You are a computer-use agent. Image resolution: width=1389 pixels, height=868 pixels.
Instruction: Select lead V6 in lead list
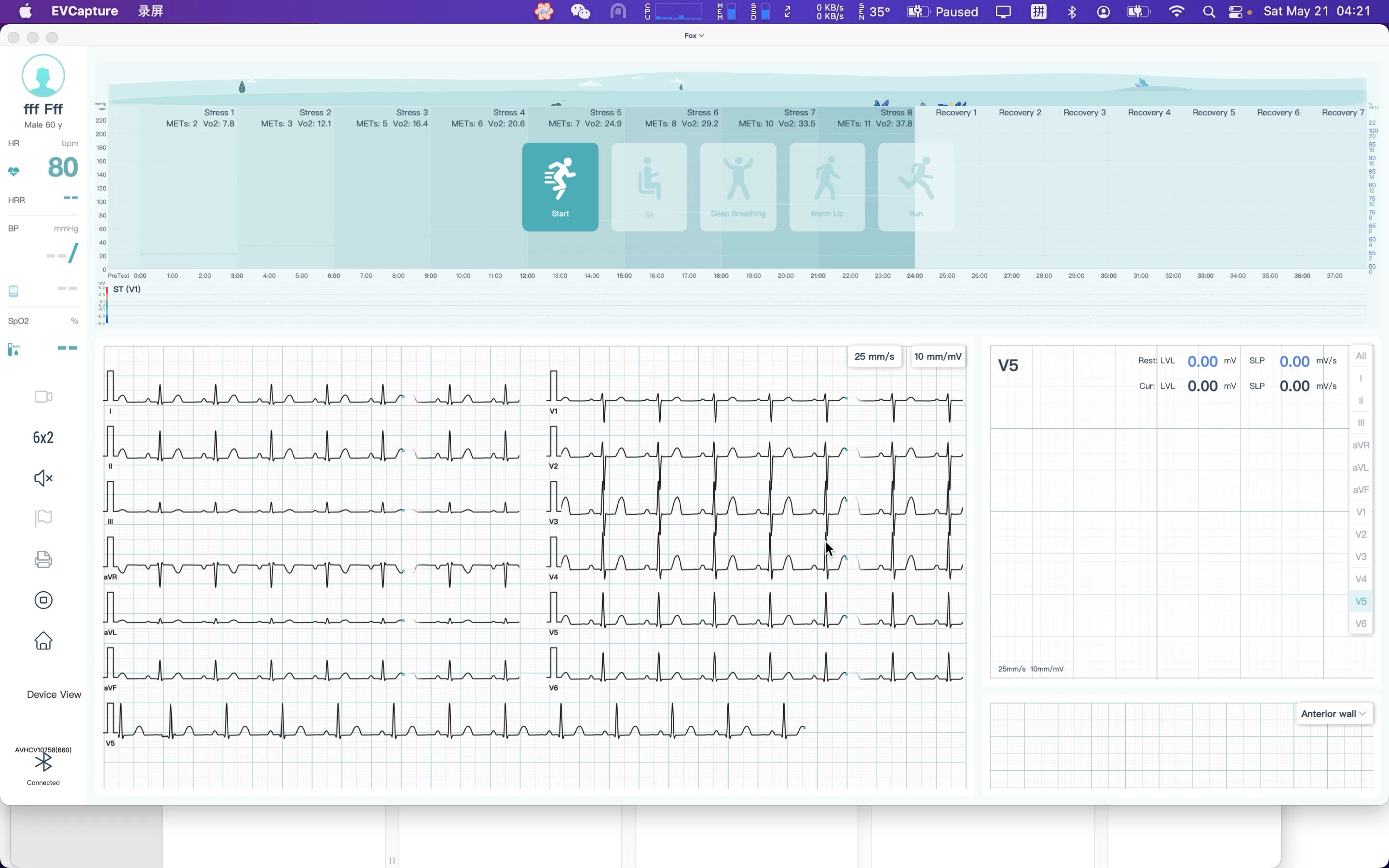1361,624
